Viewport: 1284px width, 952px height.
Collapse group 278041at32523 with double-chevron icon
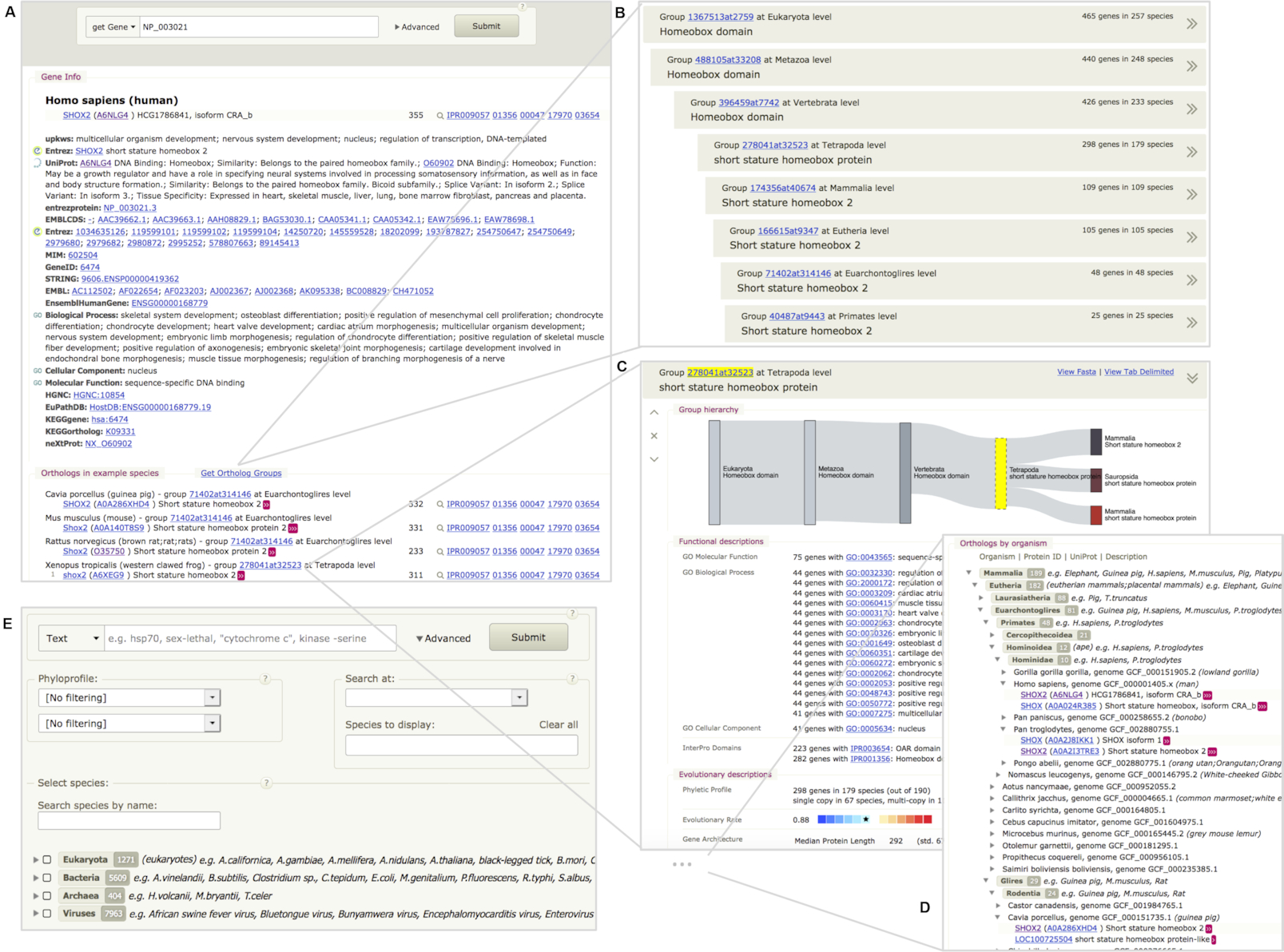coord(1191,379)
